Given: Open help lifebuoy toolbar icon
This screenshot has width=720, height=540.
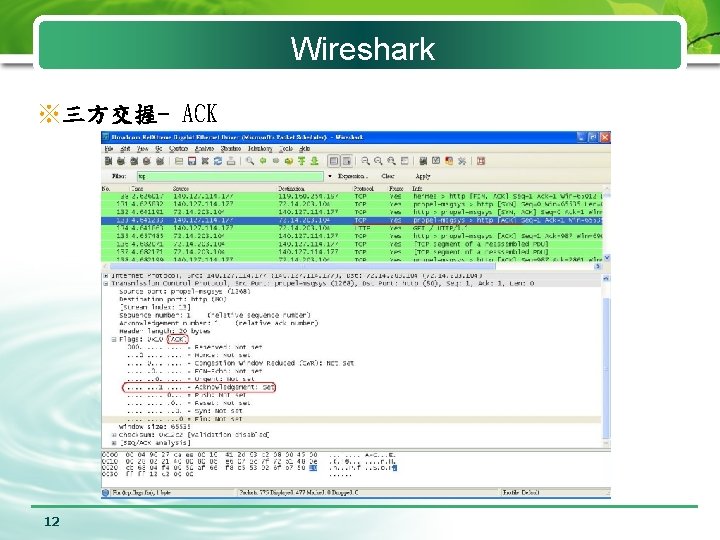Looking at the screenshot, I should coord(481,161).
